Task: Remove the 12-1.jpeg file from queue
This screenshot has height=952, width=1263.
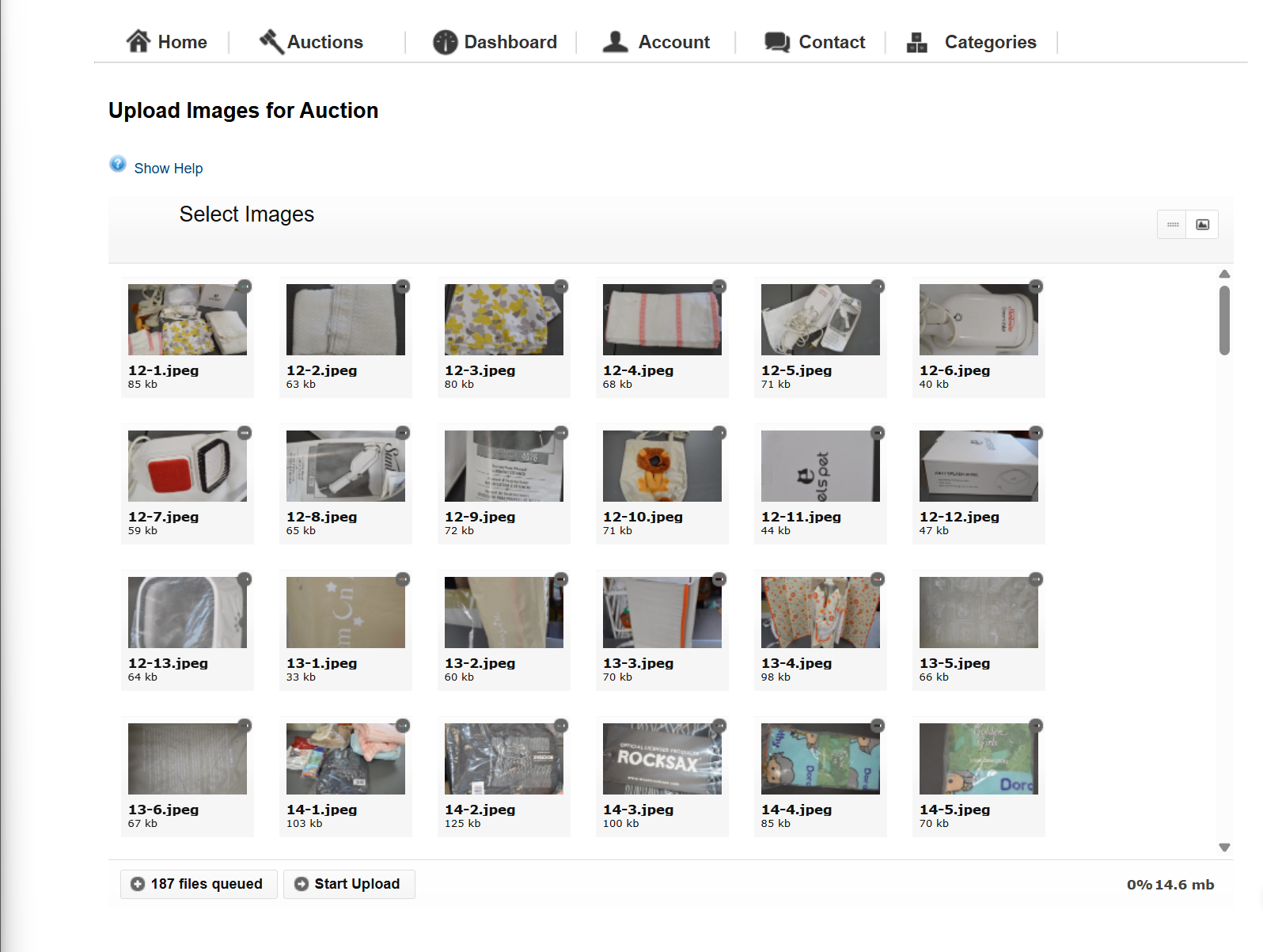Action: click(x=245, y=286)
